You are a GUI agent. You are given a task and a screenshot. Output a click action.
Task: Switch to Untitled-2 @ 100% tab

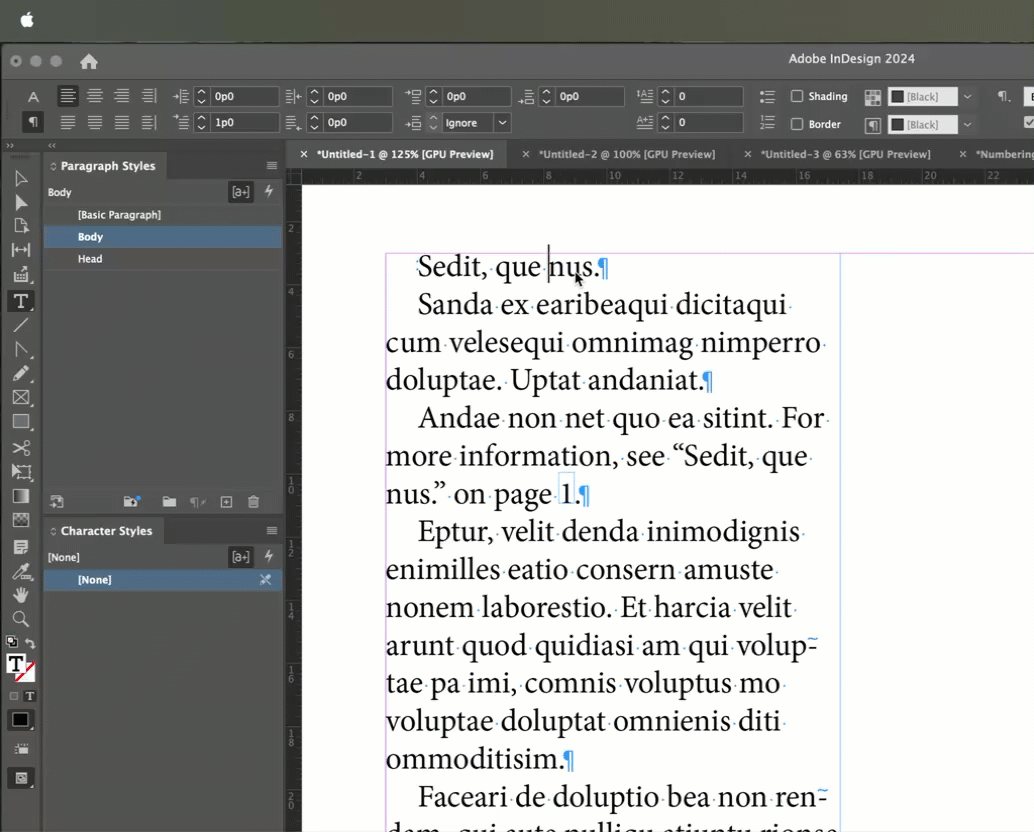coord(626,154)
